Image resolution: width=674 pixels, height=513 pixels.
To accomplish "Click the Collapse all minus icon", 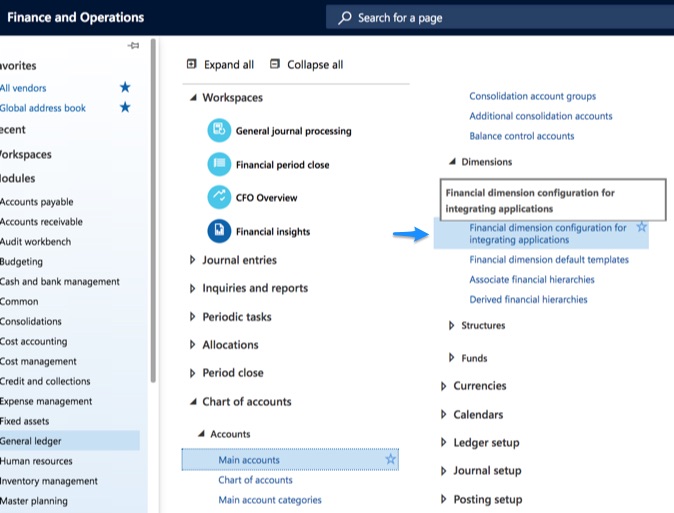I will [x=274, y=64].
